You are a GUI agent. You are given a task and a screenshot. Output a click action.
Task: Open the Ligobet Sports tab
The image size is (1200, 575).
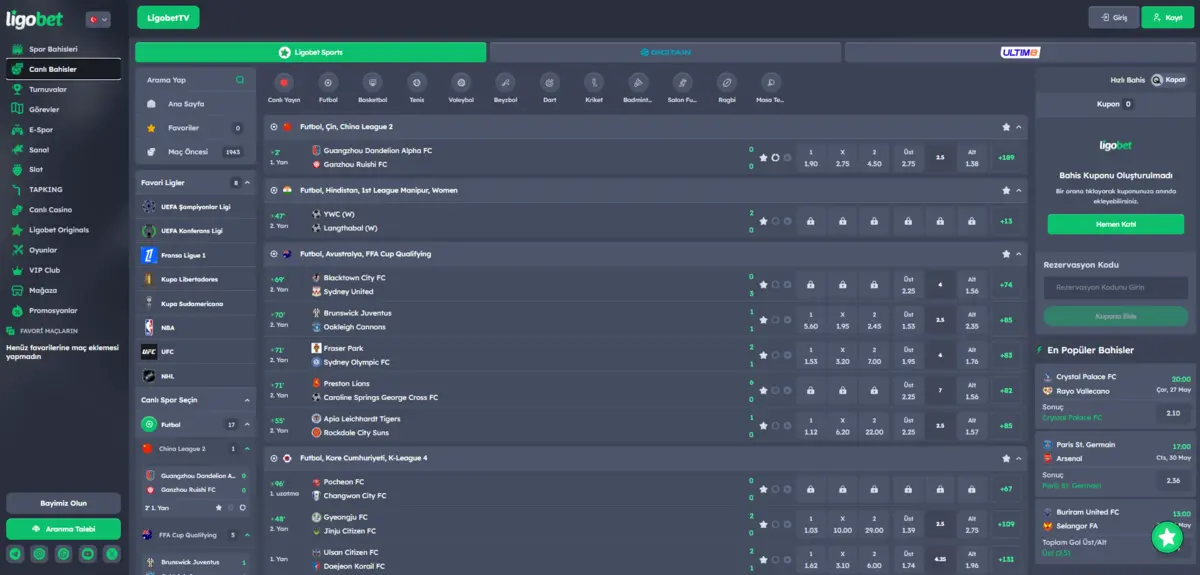pos(311,52)
